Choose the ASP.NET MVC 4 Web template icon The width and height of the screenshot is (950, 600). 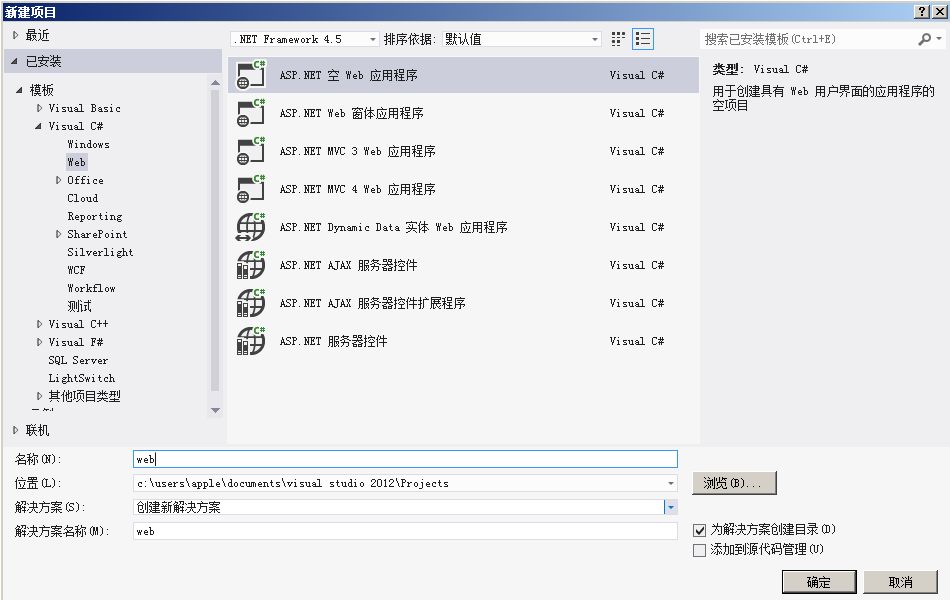coord(251,189)
